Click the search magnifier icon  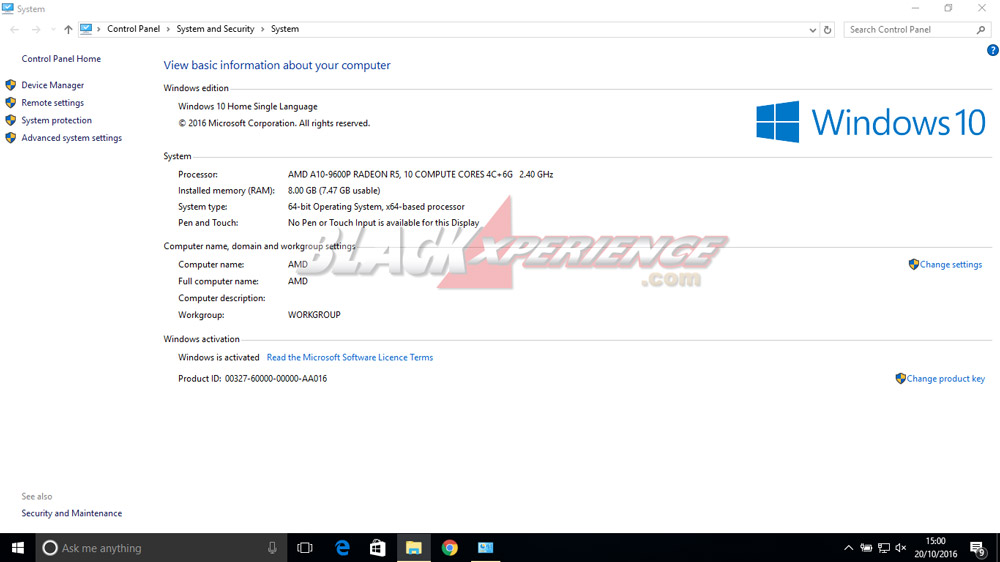coord(981,29)
